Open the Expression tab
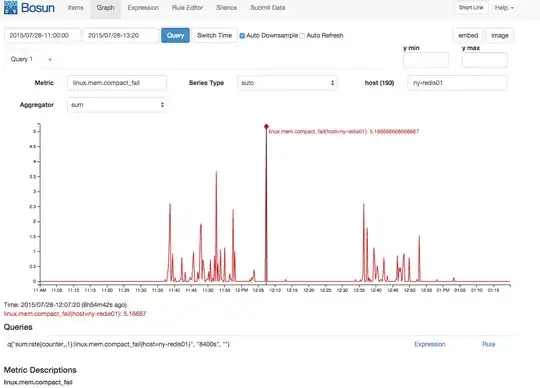The image size is (540, 388). coord(143,8)
